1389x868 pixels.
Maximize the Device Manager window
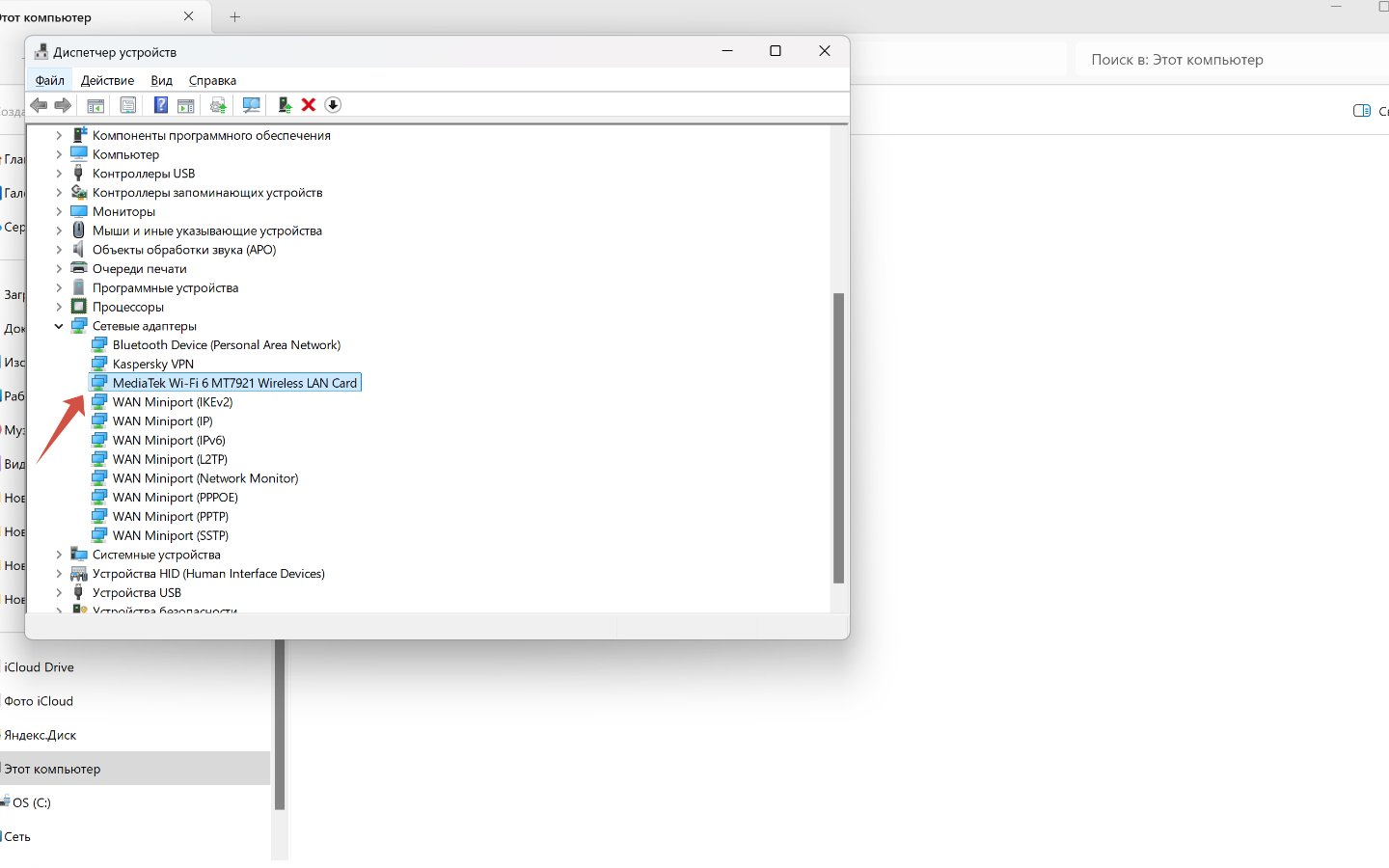click(775, 51)
